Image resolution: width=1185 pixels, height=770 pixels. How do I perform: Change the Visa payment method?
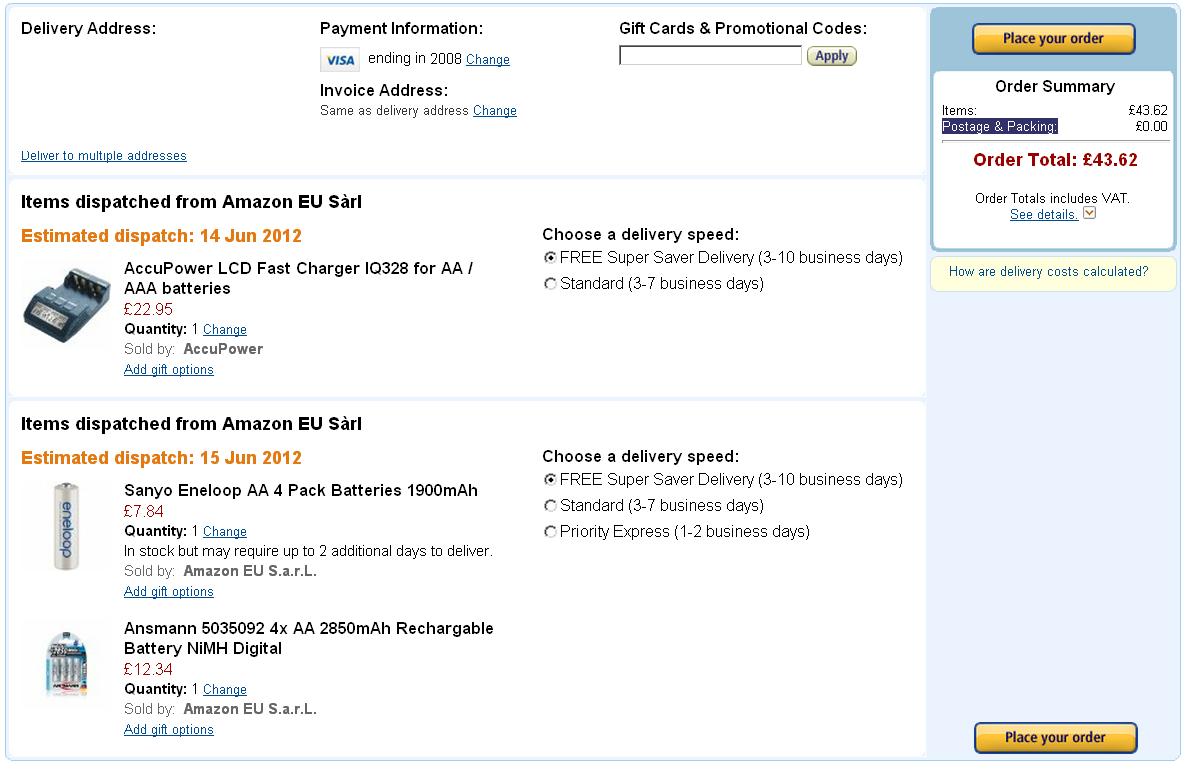487,60
